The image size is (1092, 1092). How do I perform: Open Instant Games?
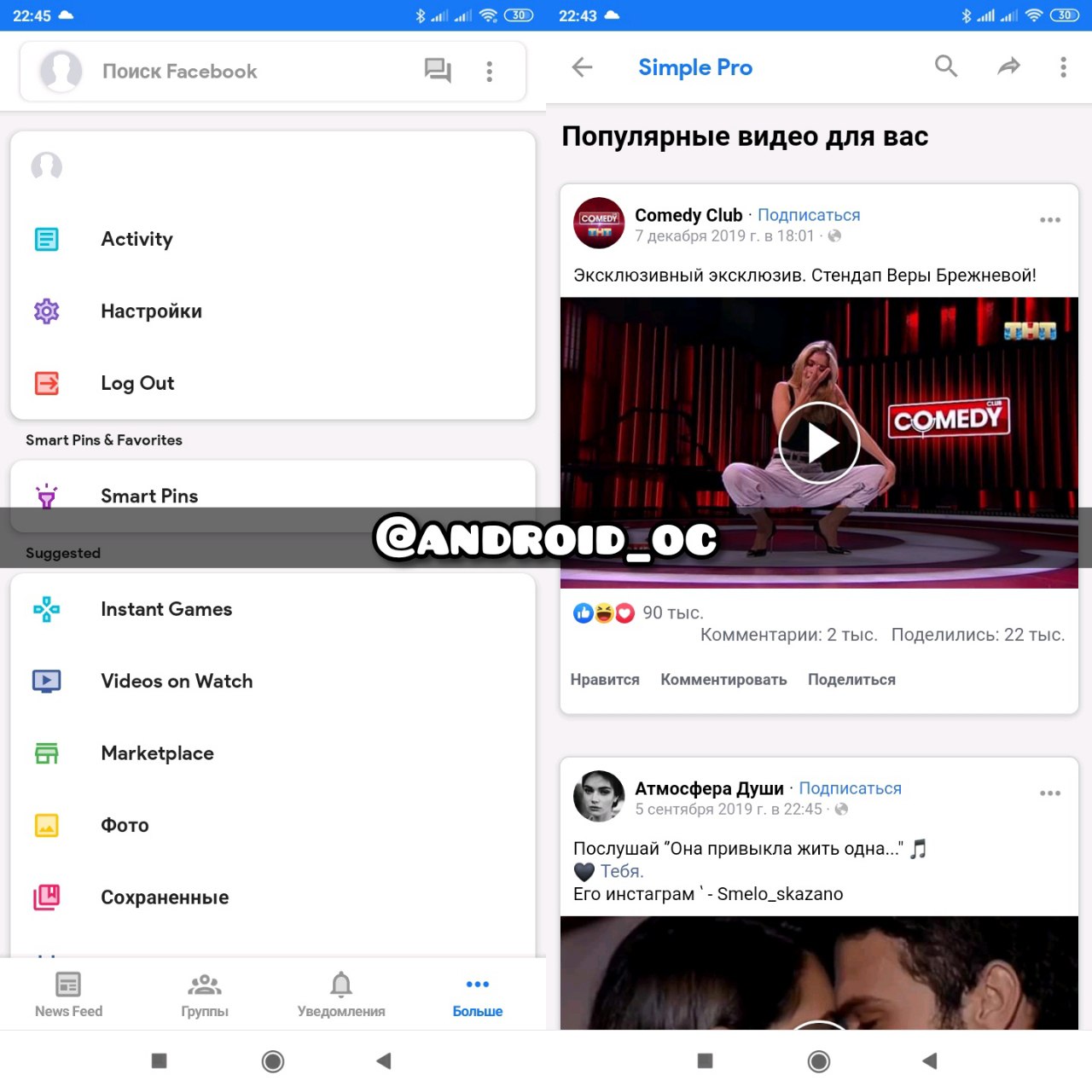coord(273,609)
